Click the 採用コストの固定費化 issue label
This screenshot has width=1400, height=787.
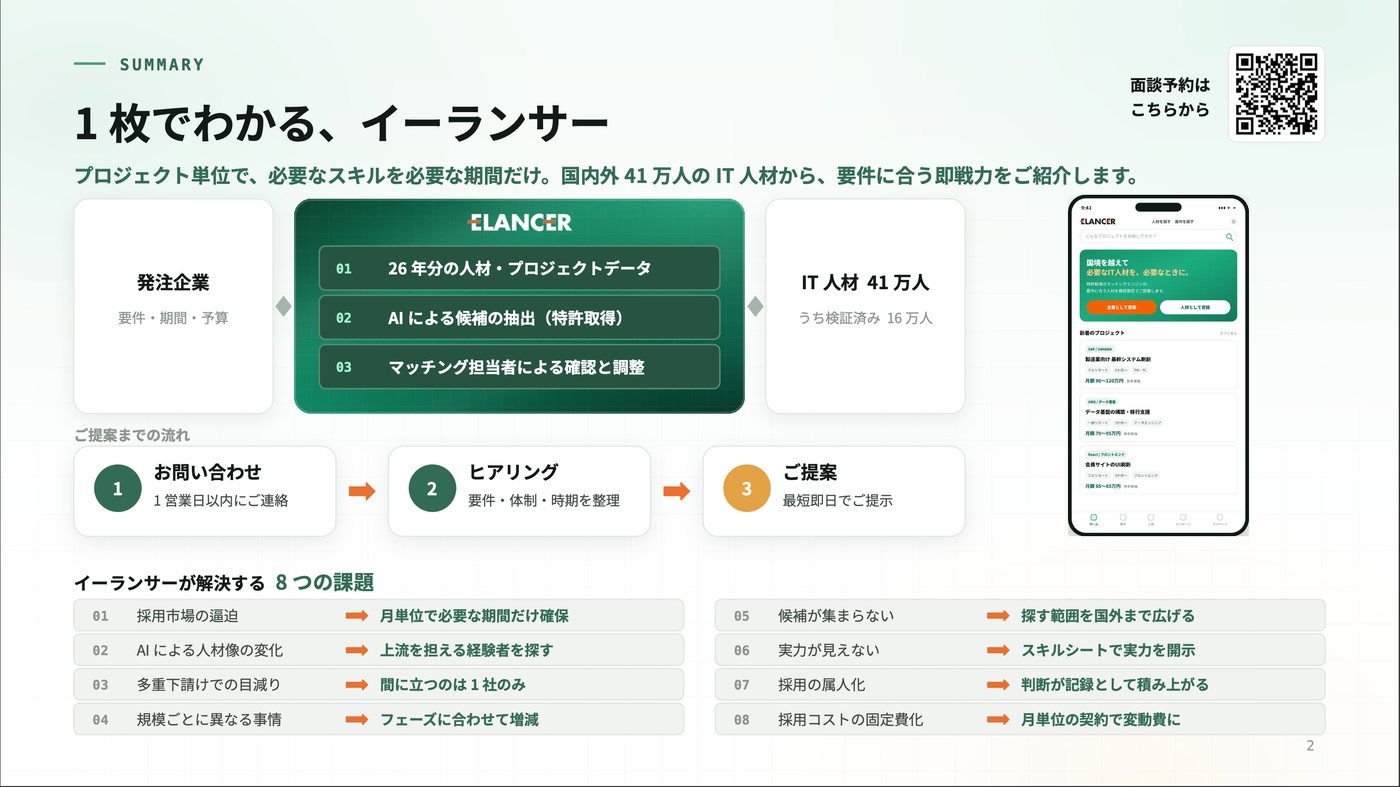pyautogui.click(x=851, y=719)
